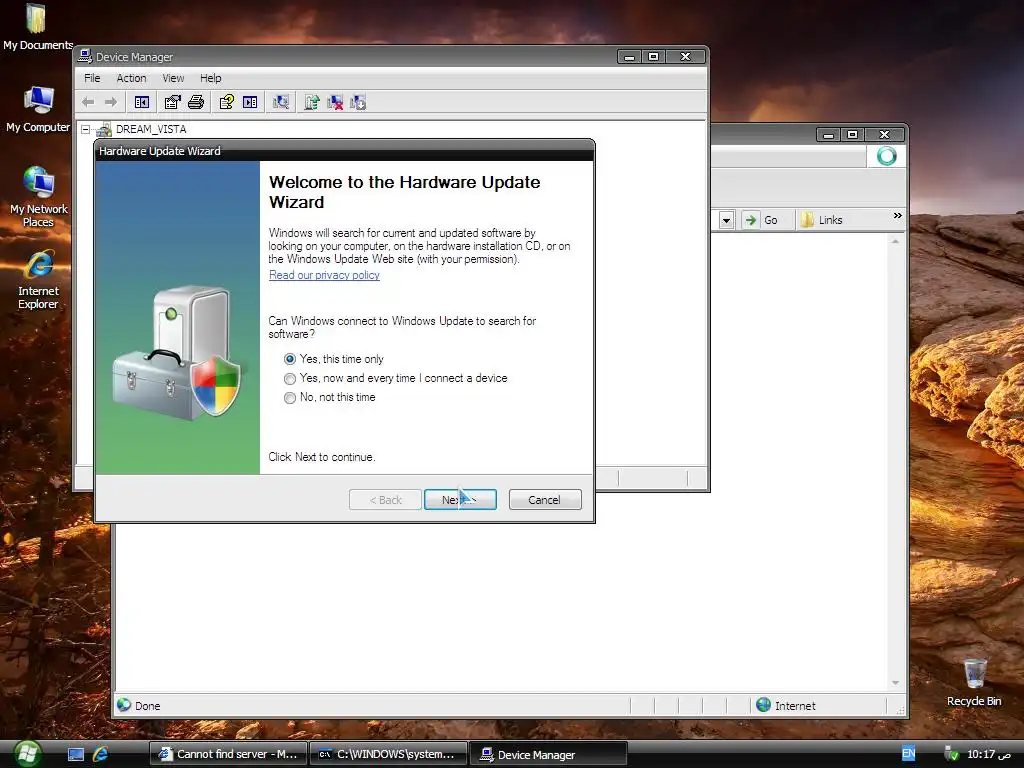Open the File menu in Device Manager
Image resolution: width=1024 pixels, height=768 pixels.
(x=92, y=78)
